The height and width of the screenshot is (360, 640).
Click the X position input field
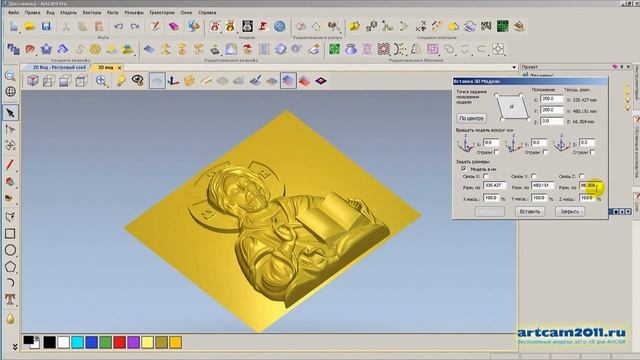click(551, 99)
